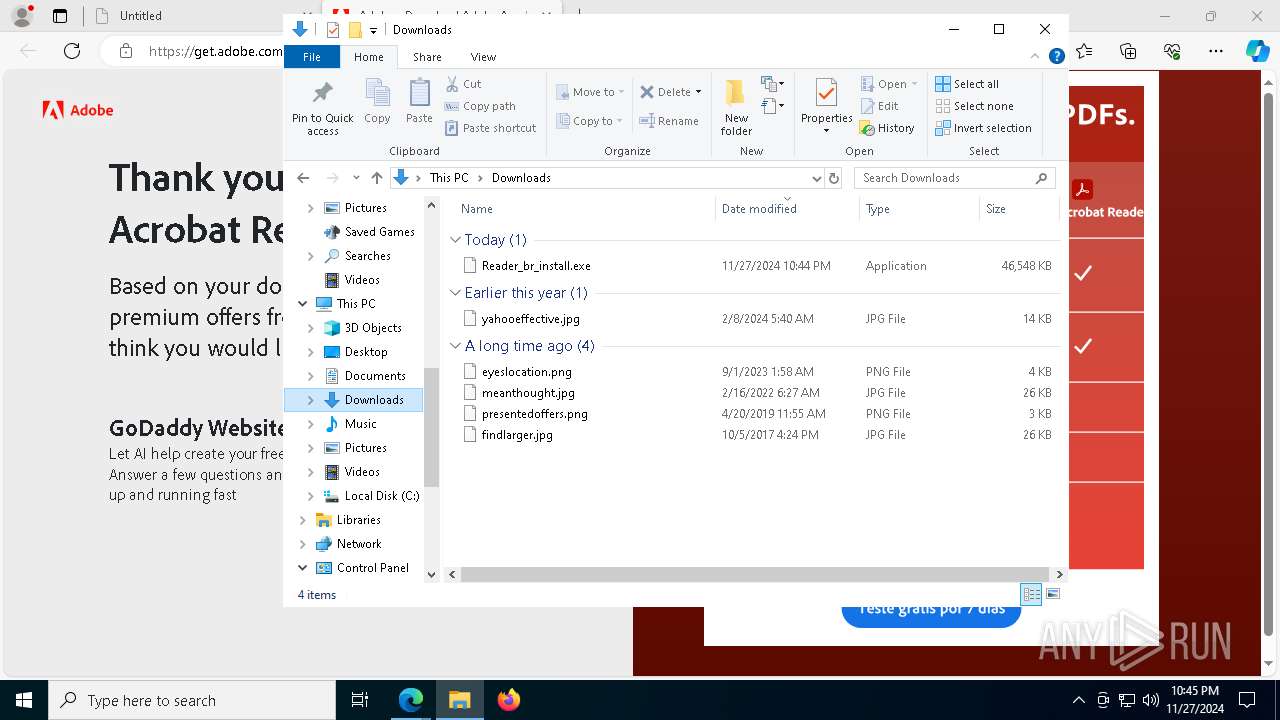1280x720 pixels.
Task: Go up one folder level arrow
Action: [376, 178]
